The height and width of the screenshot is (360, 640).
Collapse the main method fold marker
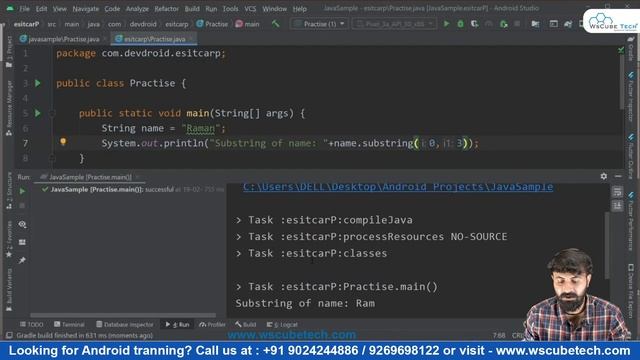(52, 113)
